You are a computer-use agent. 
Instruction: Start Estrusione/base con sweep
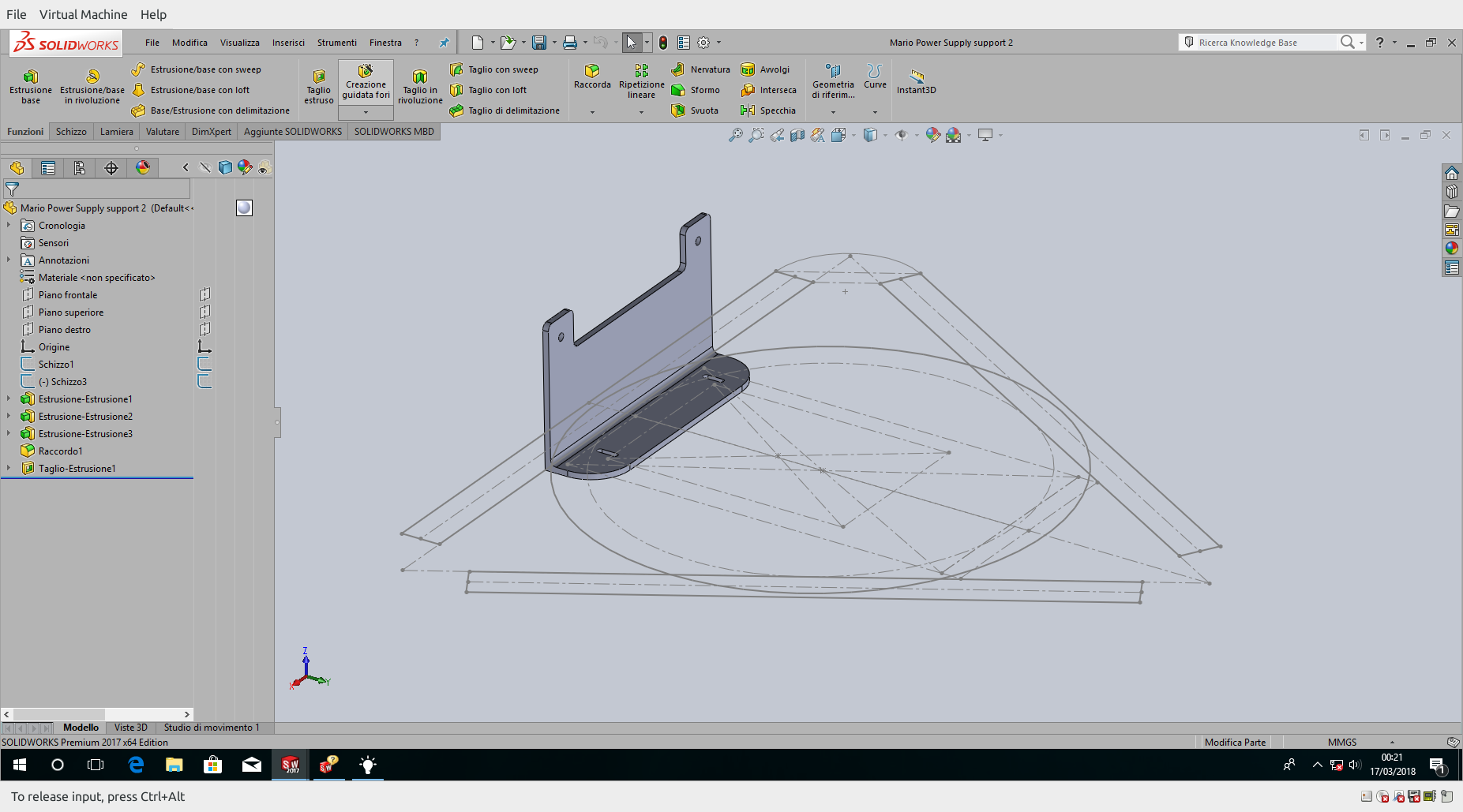click(x=197, y=69)
